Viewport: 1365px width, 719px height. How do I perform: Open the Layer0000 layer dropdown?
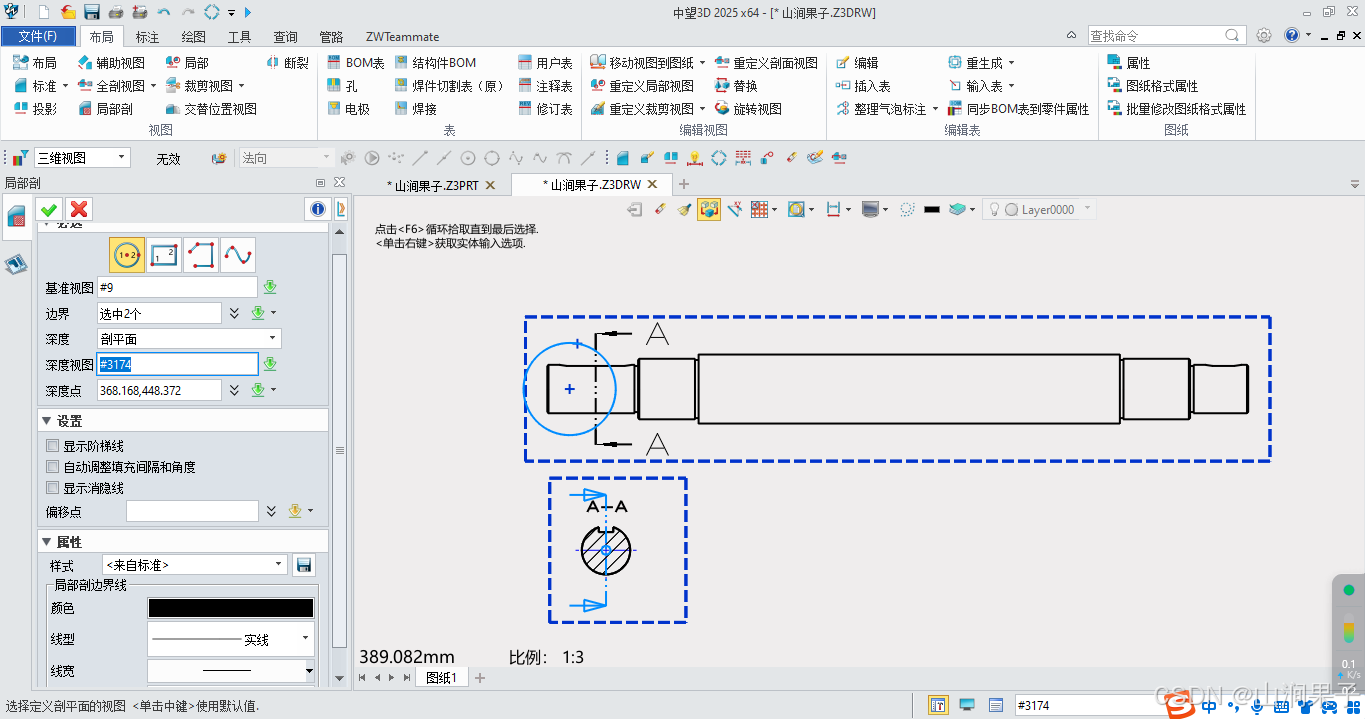click(1039, 209)
